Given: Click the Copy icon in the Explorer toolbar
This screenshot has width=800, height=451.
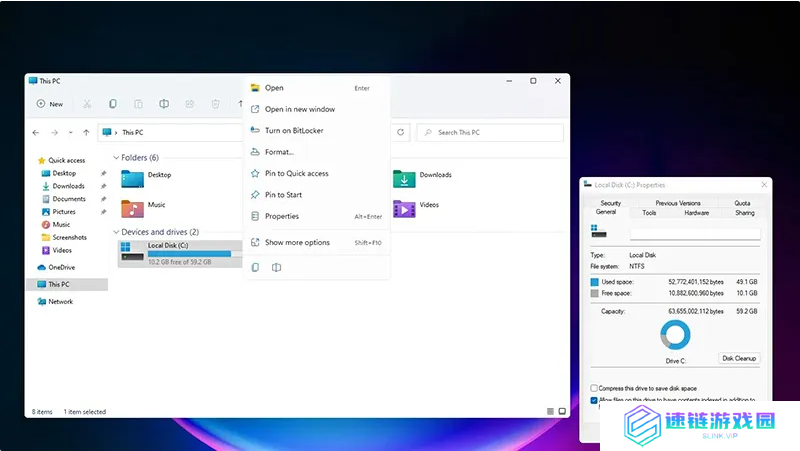Looking at the screenshot, I should pos(113,104).
